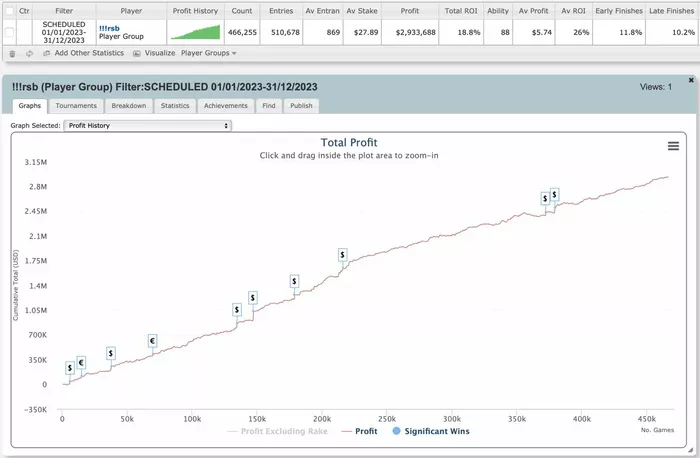Sort by the Av Stake column header
The width and height of the screenshot is (700, 458).
tap(362, 11)
